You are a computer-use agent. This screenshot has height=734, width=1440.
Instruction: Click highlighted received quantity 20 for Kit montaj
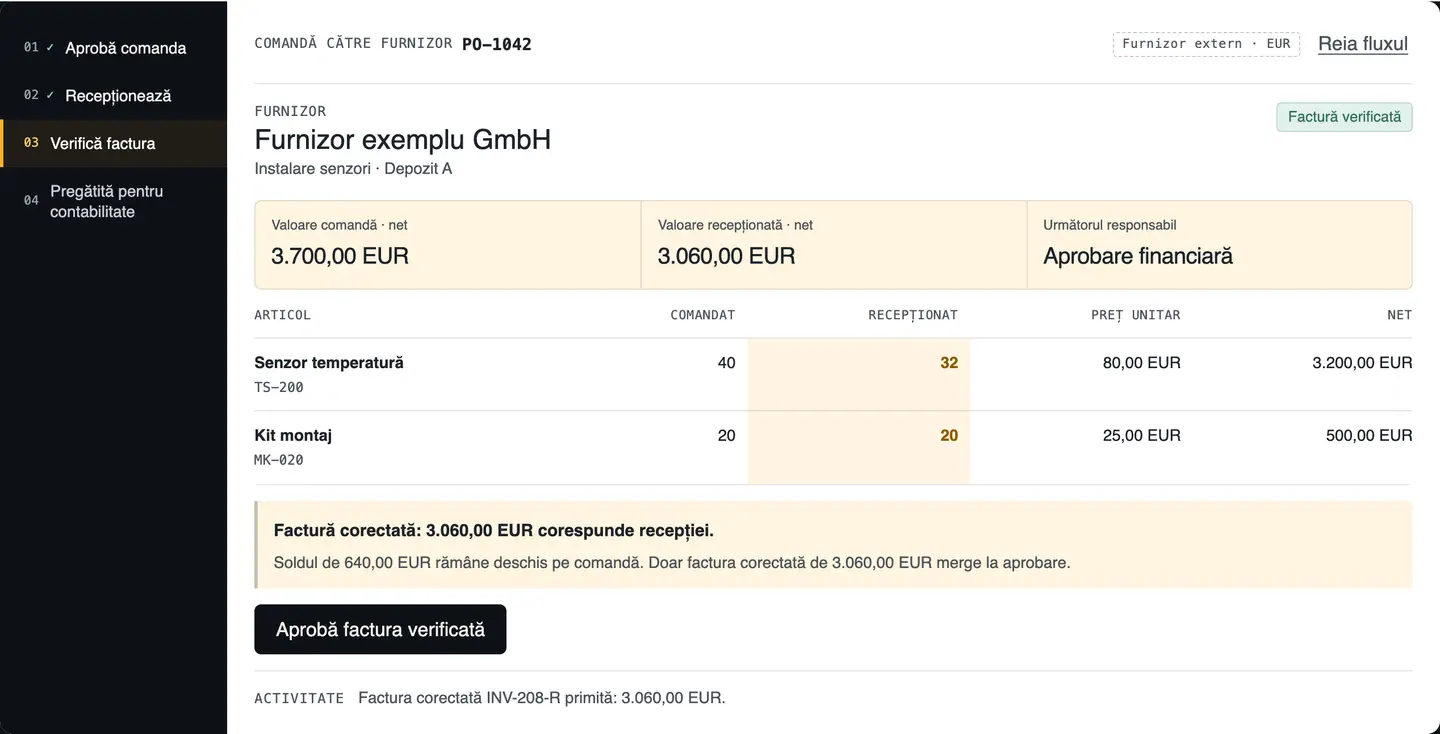point(949,436)
